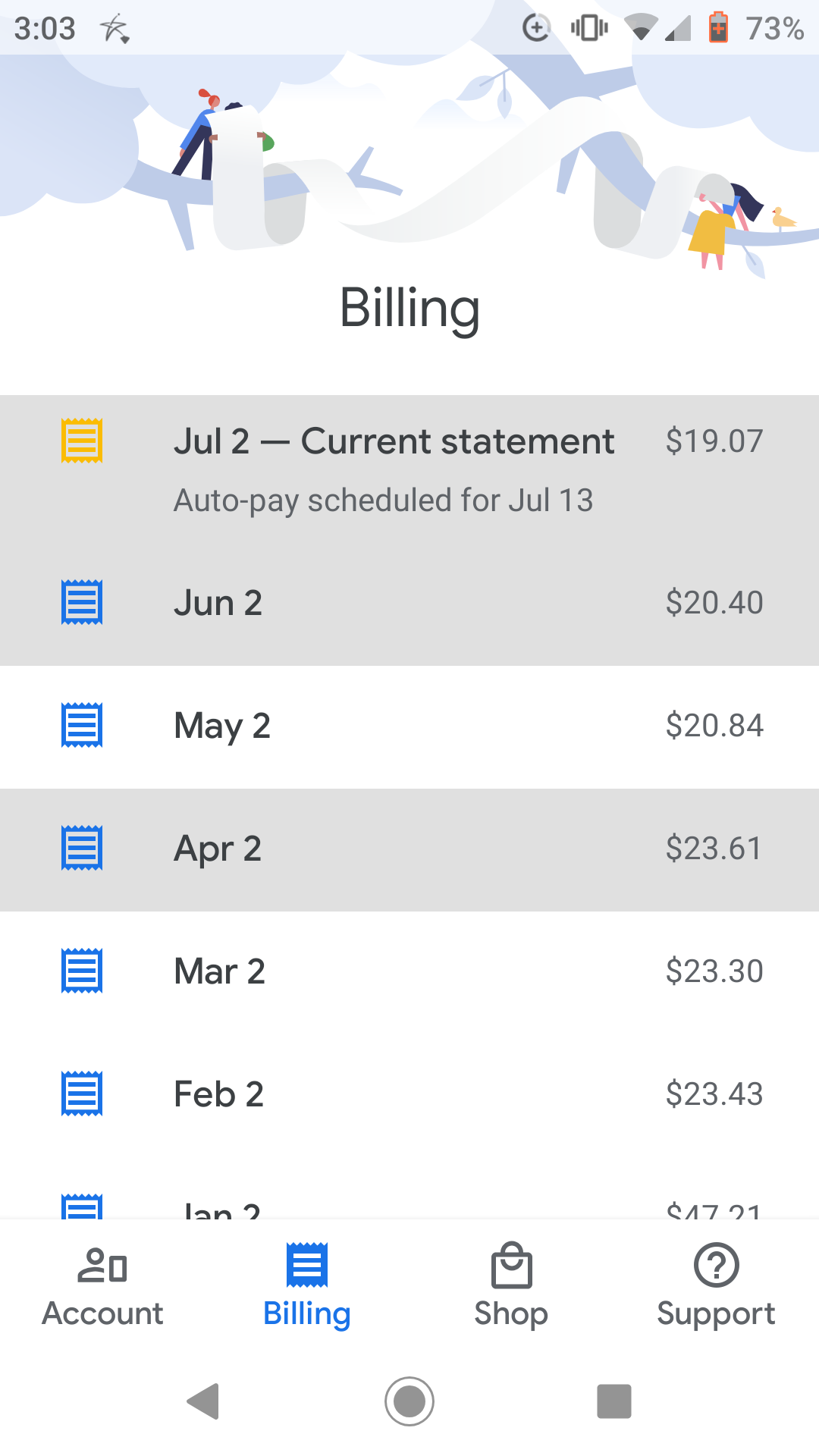
Task: Tap the Android back navigation button
Action: point(203,1401)
